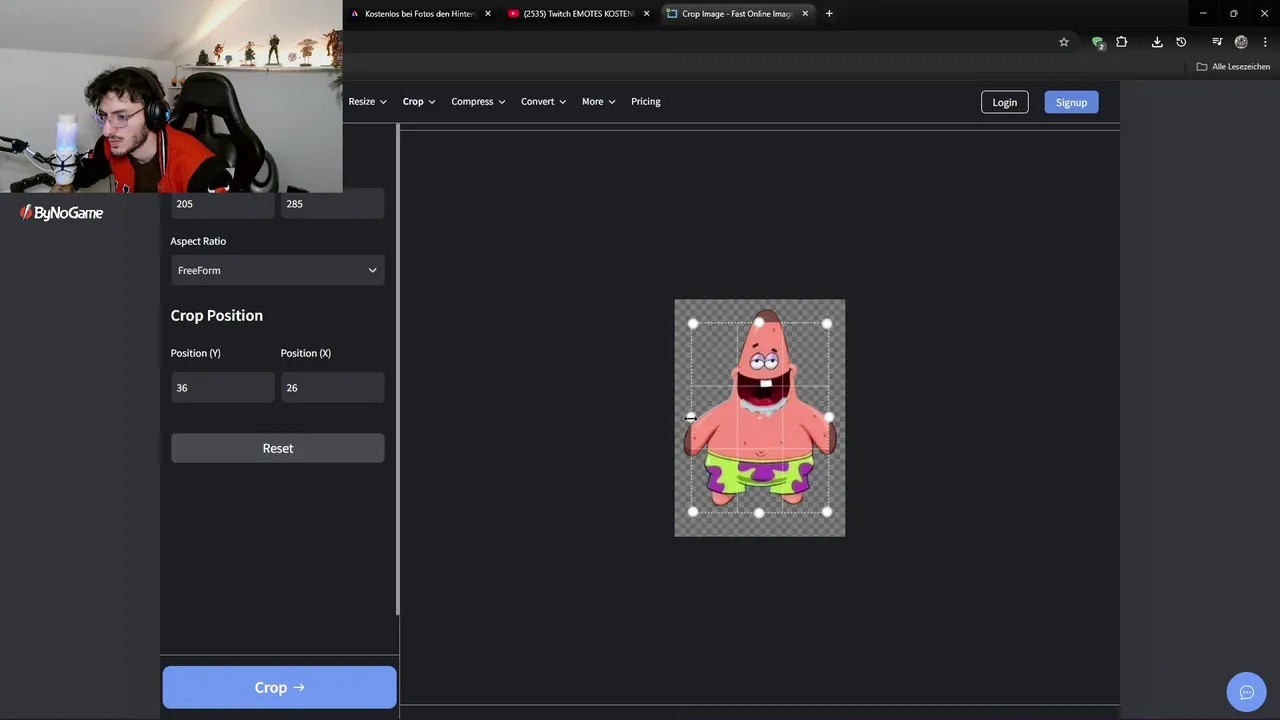Open the Alle Lesezeichen bookmarks folder
This screenshot has width=1280, height=720.
[x=1233, y=67]
